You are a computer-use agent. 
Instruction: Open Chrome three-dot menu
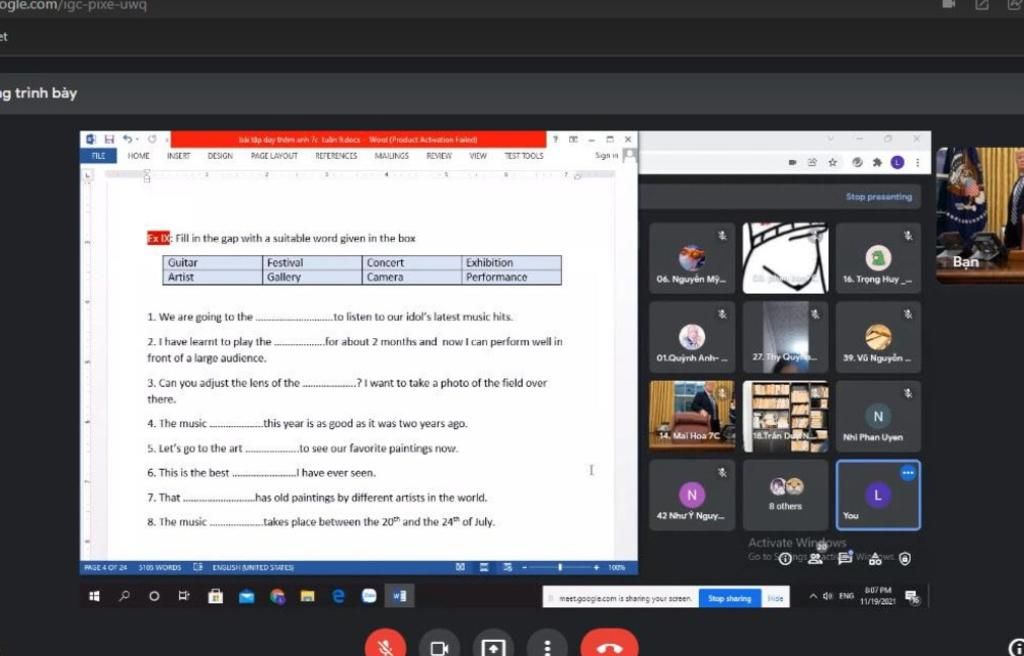pyautogui.click(x=918, y=163)
